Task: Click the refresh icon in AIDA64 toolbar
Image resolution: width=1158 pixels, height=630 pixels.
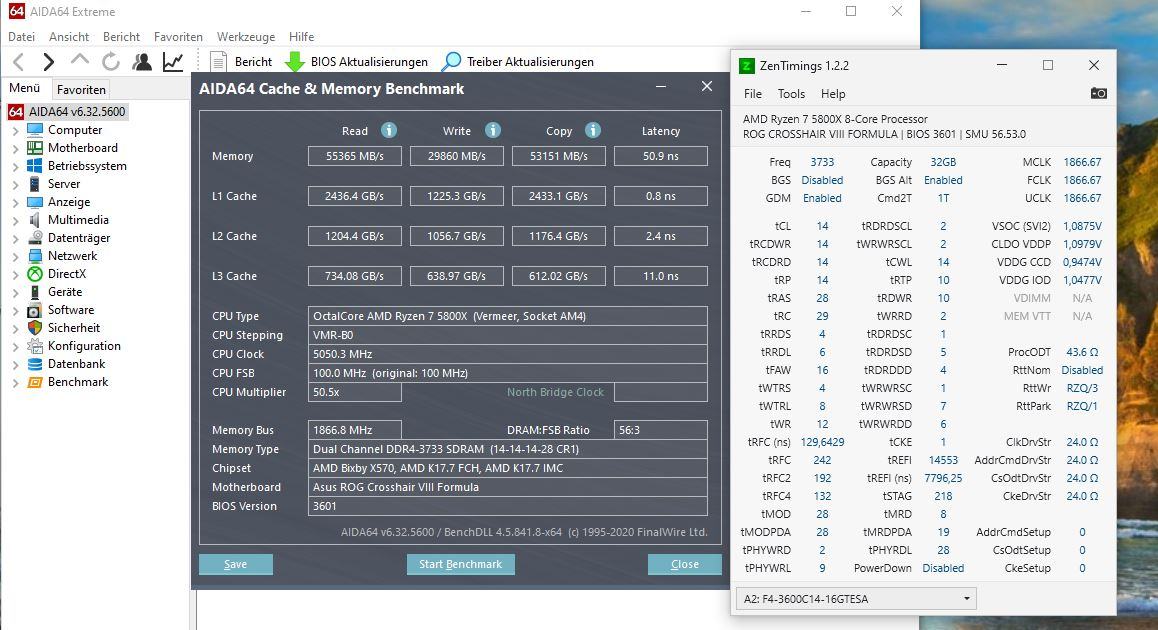Action: coord(111,62)
